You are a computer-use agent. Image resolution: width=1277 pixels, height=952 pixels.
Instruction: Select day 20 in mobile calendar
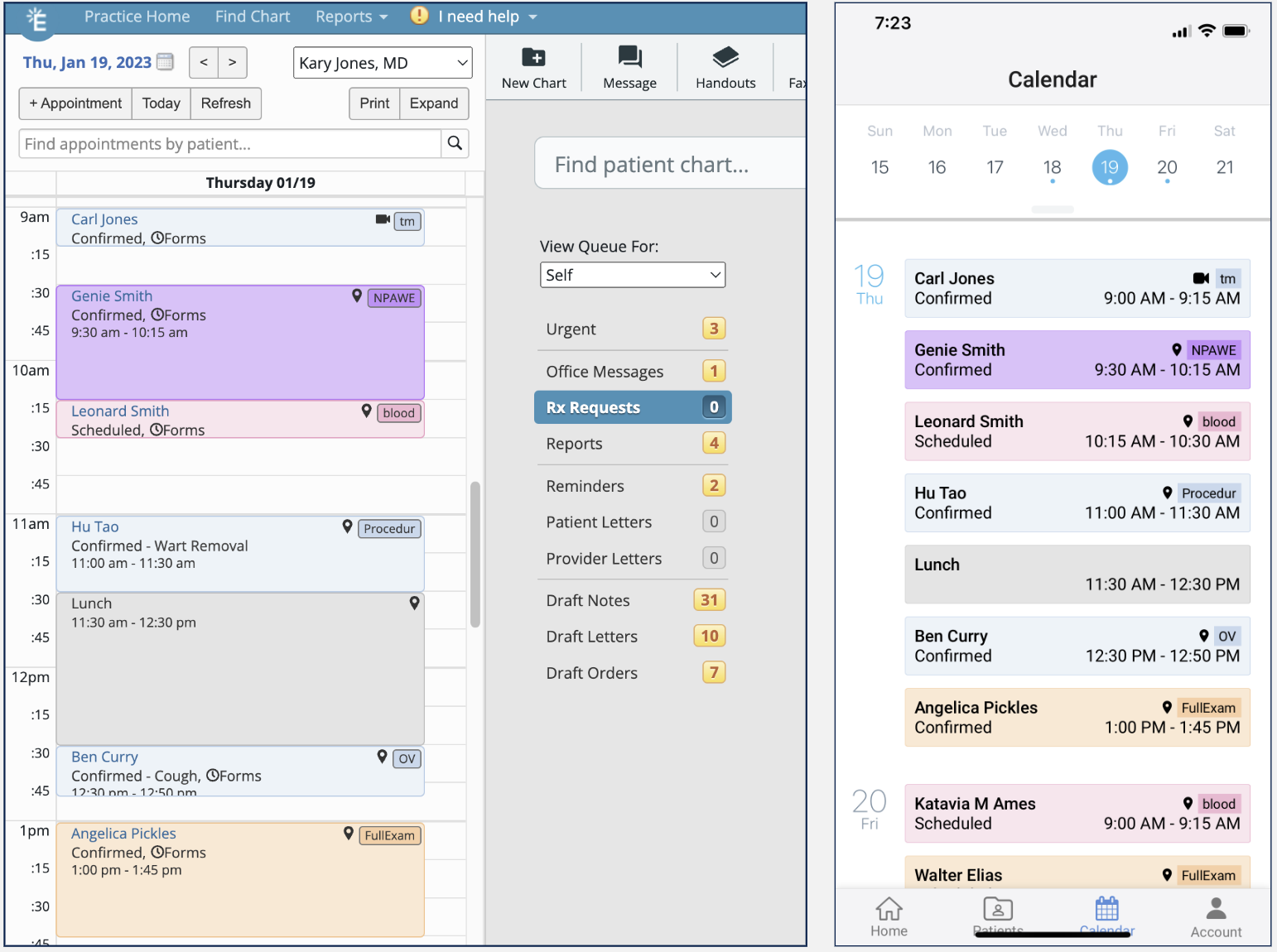1167,167
